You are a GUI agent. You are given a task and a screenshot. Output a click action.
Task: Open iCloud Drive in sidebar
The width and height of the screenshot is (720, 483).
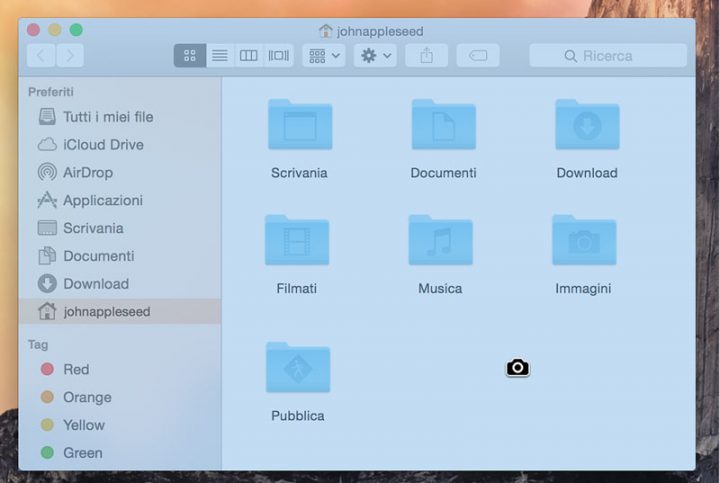point(120,145)
